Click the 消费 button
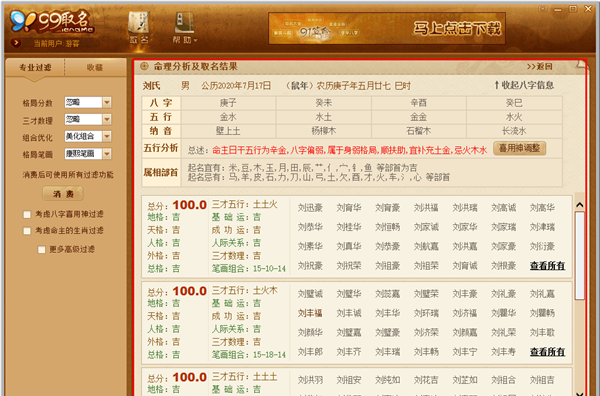 point(63,194)
